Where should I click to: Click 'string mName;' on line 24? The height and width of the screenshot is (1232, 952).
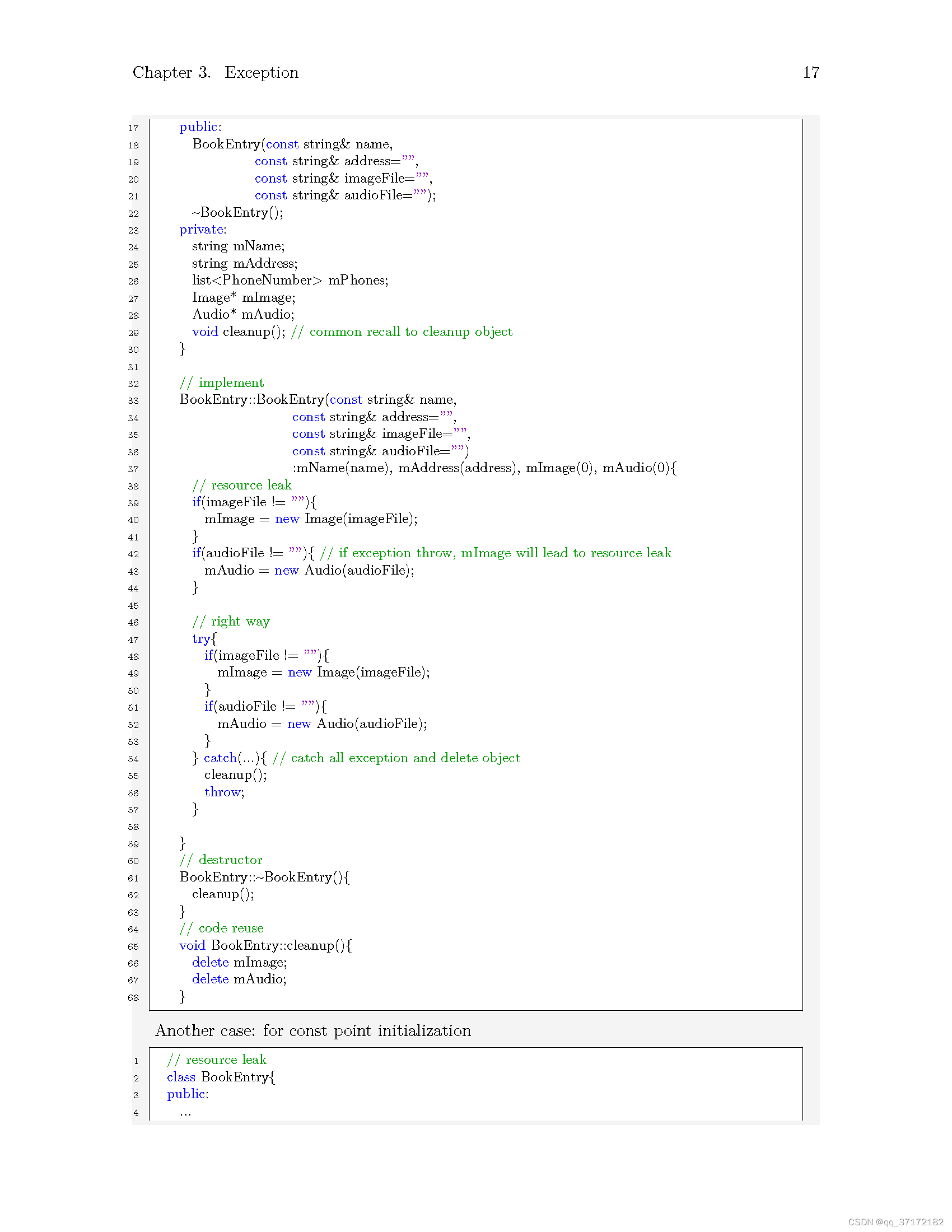coord(238,246)
